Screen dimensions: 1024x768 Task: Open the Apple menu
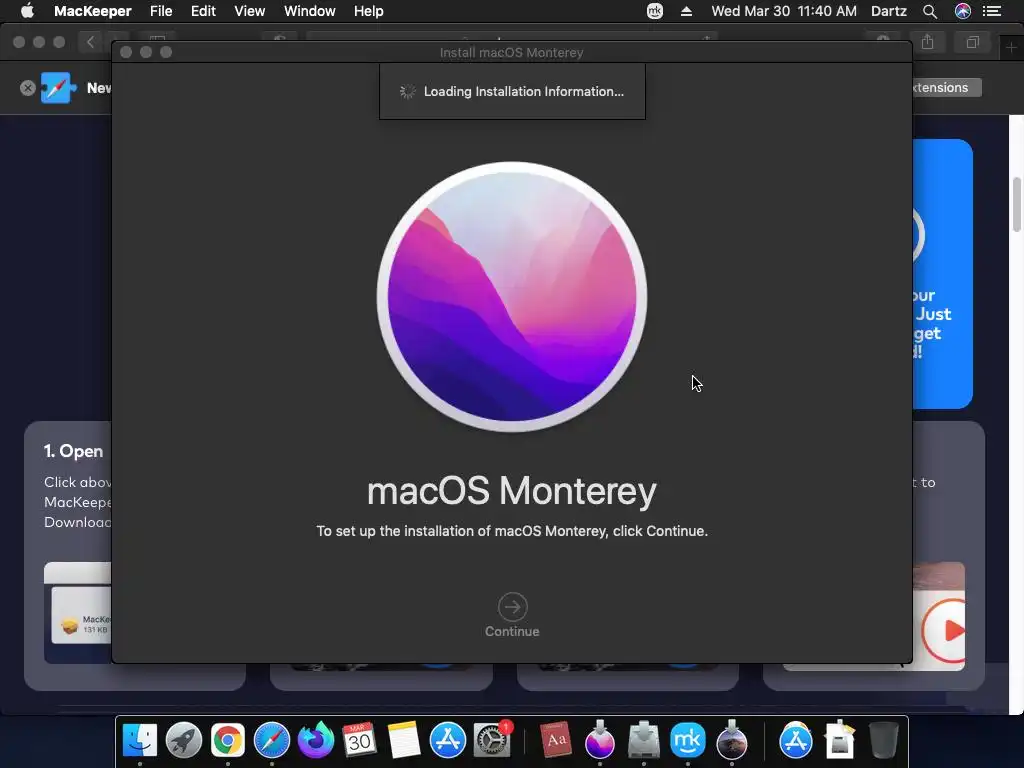[x=27, y=11]
